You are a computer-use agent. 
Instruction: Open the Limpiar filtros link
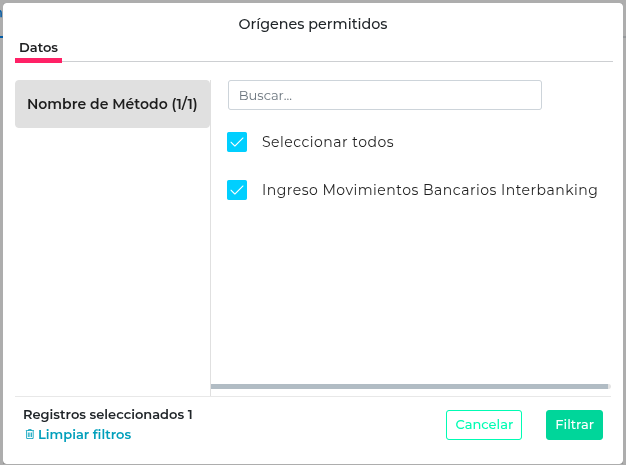(x=84, y=435)
